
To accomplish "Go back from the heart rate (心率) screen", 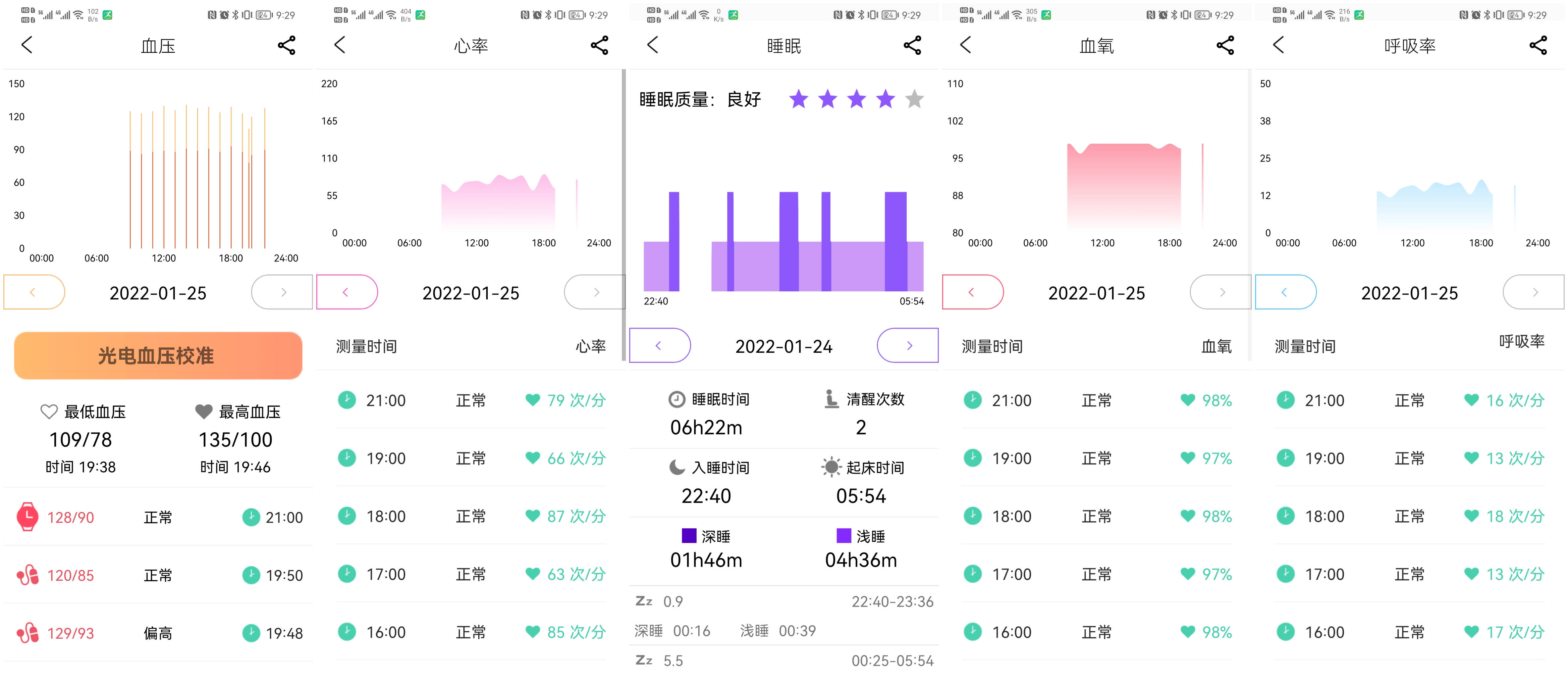I will coord(340,45).
